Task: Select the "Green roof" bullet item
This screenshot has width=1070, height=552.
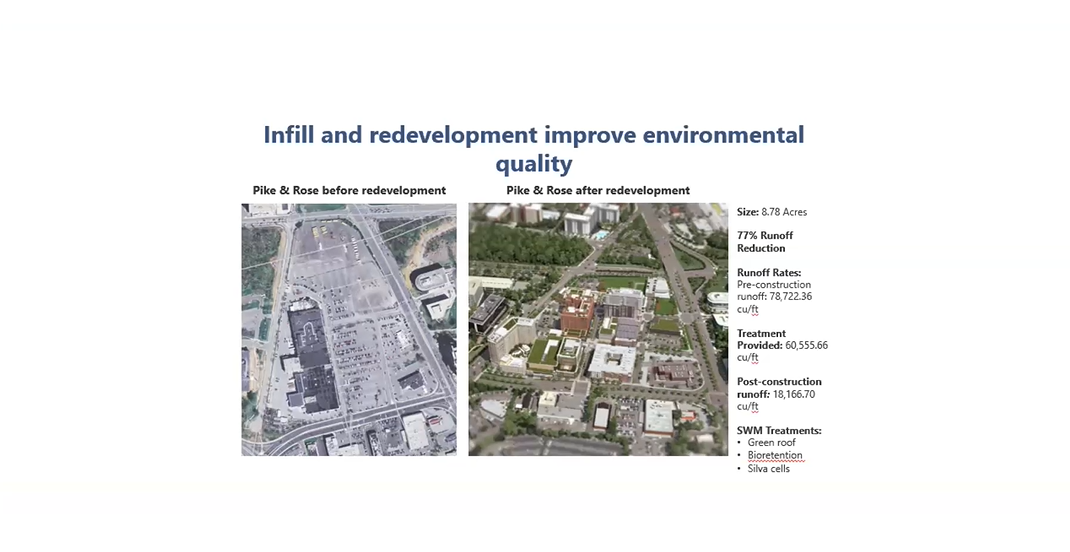Action: (772, 442)
